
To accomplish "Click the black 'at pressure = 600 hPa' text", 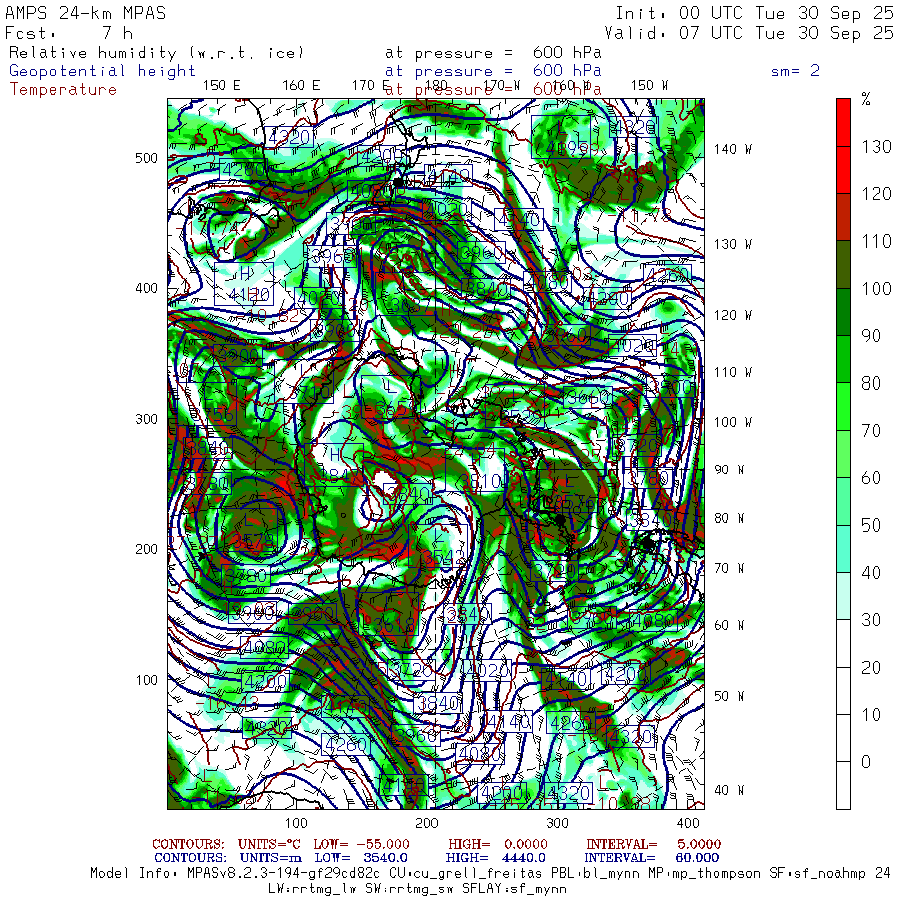I will (x=493, y=53).
